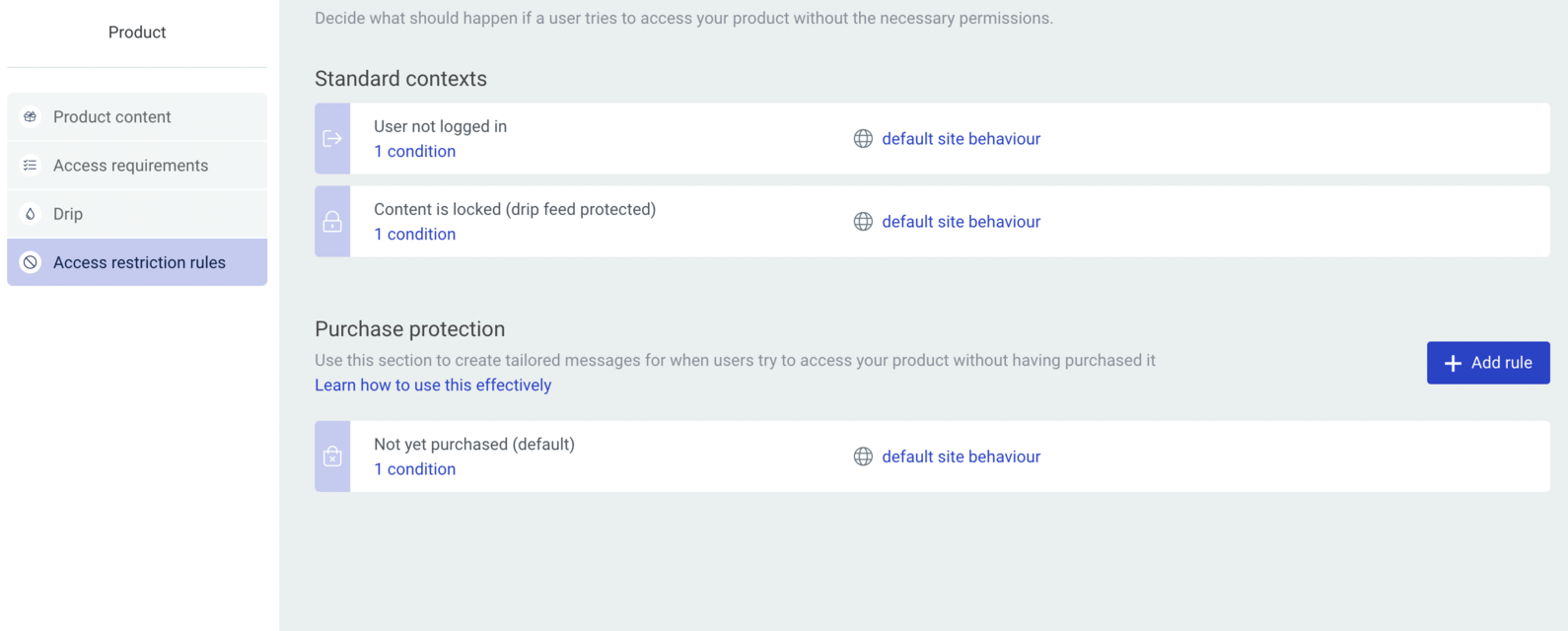This screenshot has height=631, width=1568.
Task: Add a new purchase protection rule
Action: click(1488, 363)
